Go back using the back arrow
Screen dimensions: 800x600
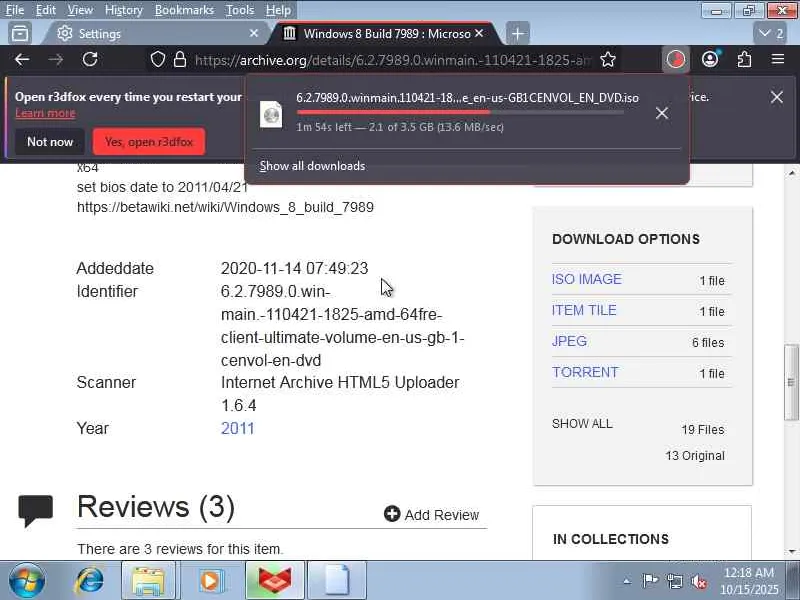point(22,60)
